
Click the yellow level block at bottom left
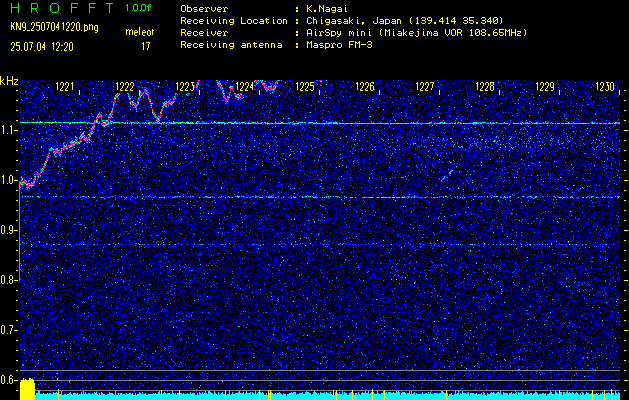coord(27,389)
